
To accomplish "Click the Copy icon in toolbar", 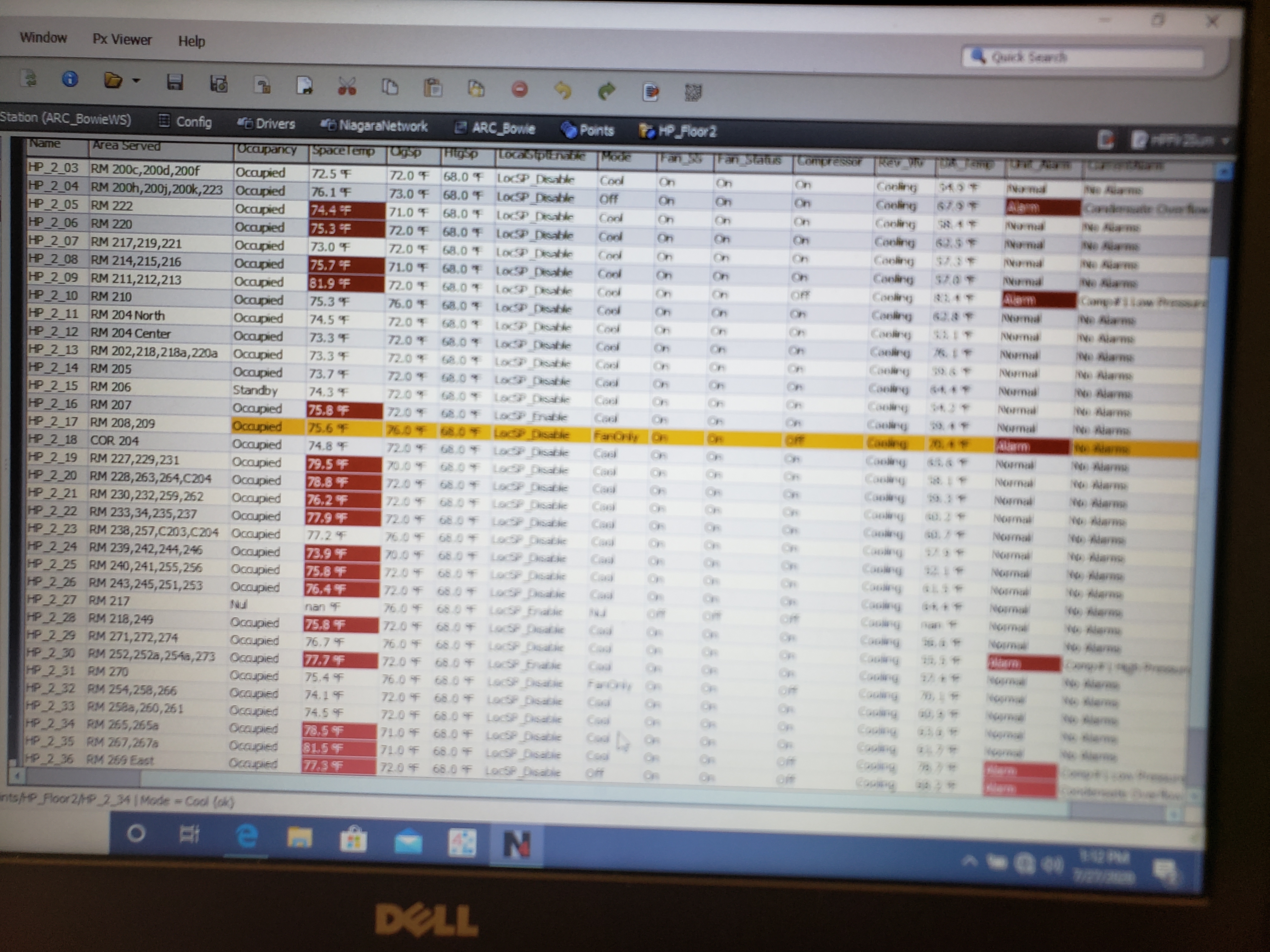I will (x=390, y=87).
